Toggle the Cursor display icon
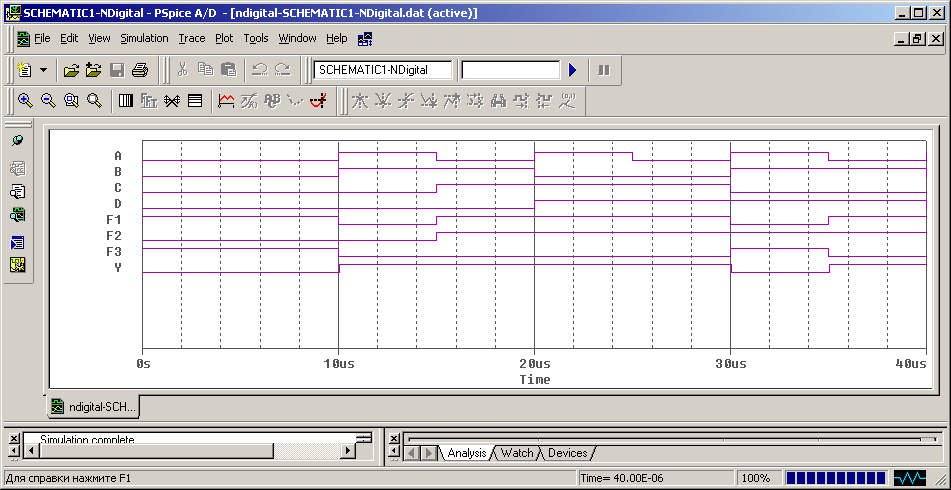Viewport: 951px width, 490px height. pyautogui.click(x=318, y=101)
